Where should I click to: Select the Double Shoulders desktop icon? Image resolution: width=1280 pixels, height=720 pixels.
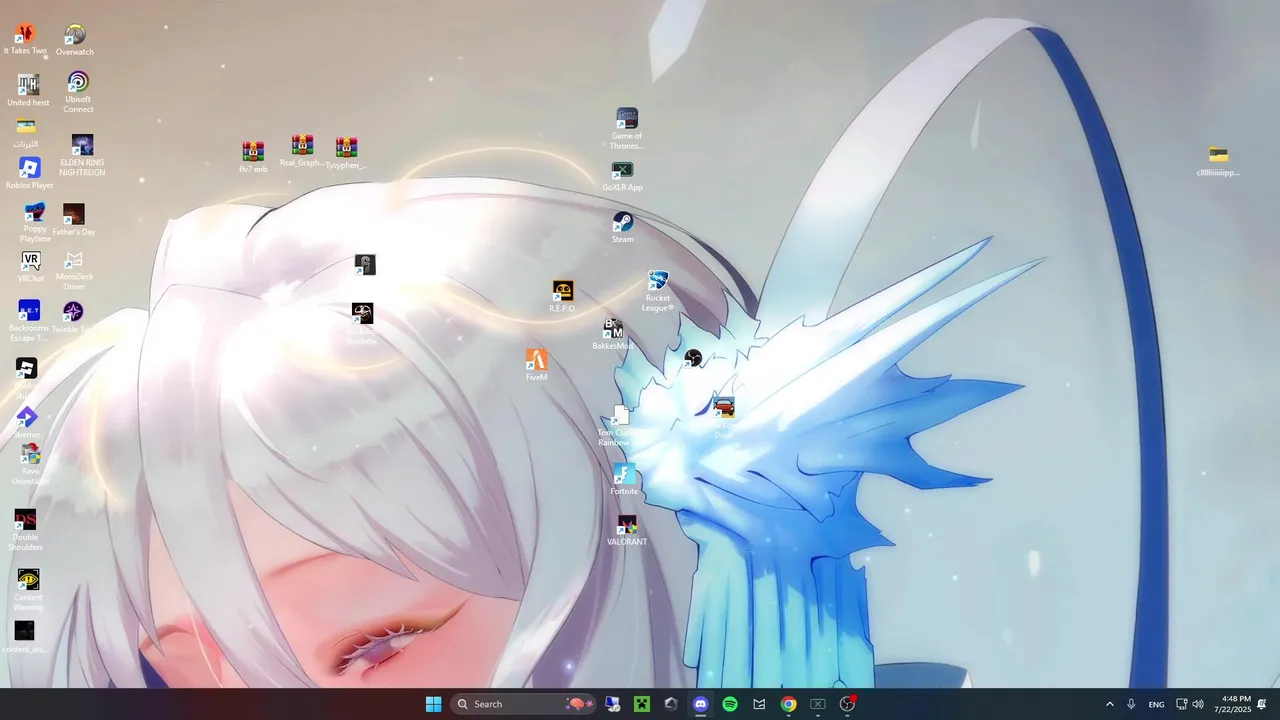tap(25, 530)
